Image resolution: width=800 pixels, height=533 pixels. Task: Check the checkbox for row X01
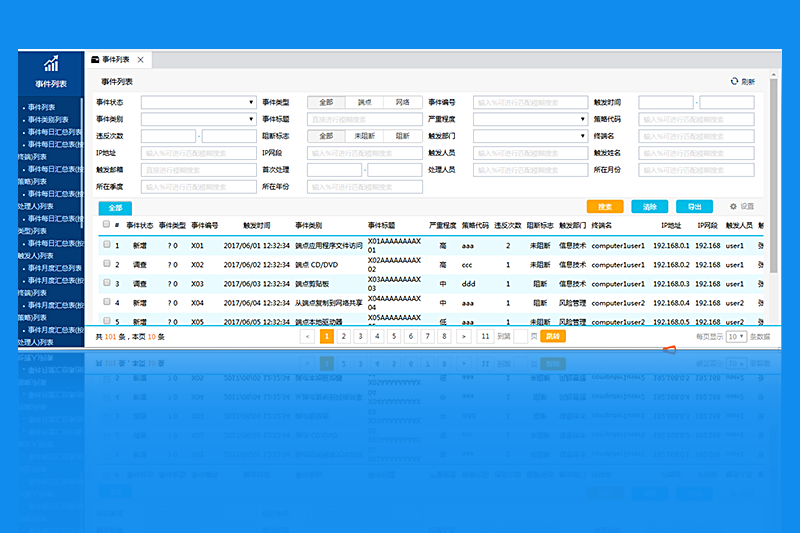[106, 245]
